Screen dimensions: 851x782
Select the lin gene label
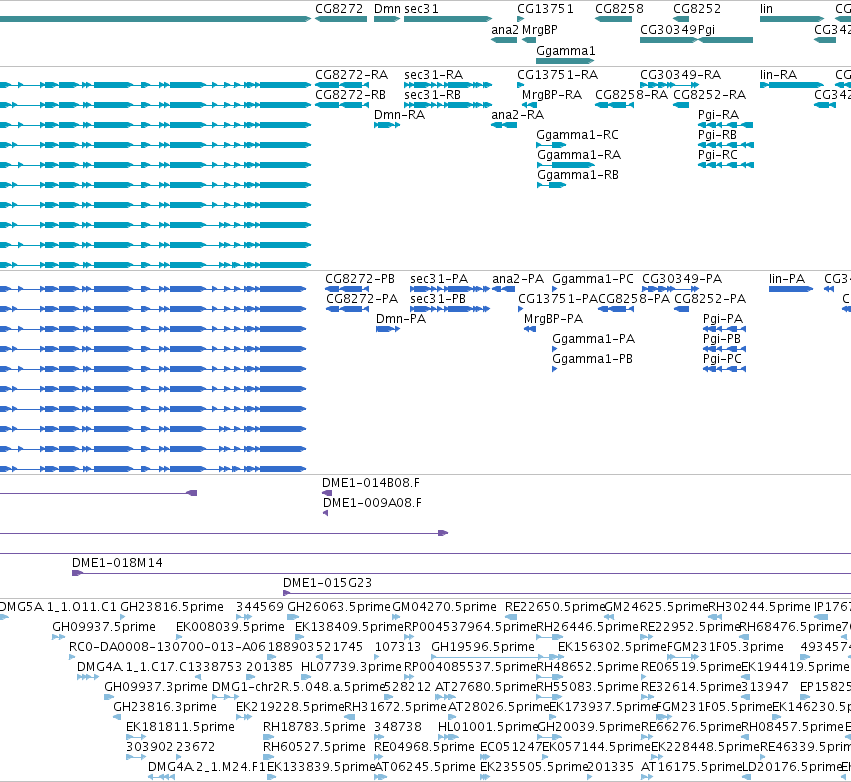point(766,9)
